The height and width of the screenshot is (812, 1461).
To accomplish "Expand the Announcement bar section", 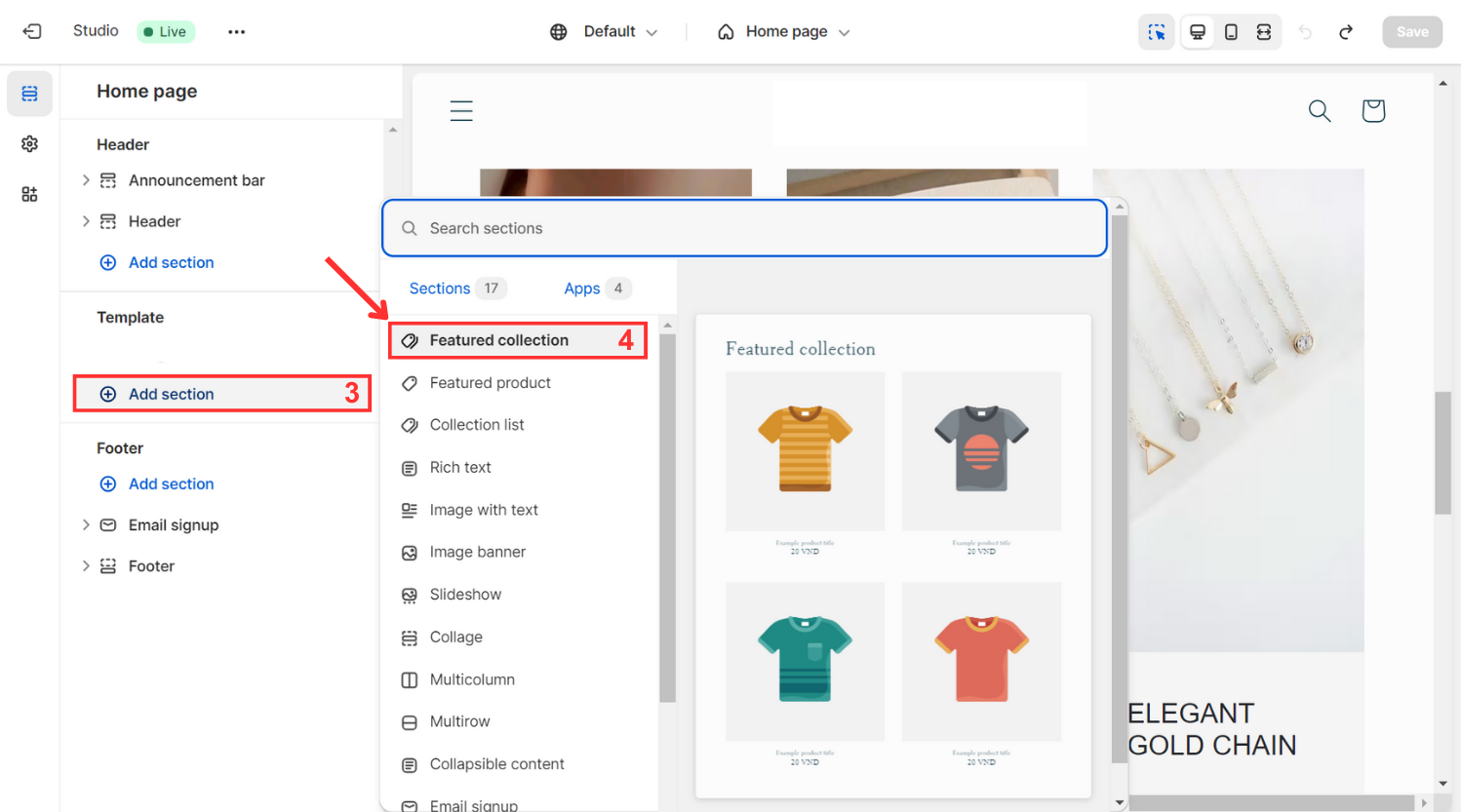I will coord(86,180).
